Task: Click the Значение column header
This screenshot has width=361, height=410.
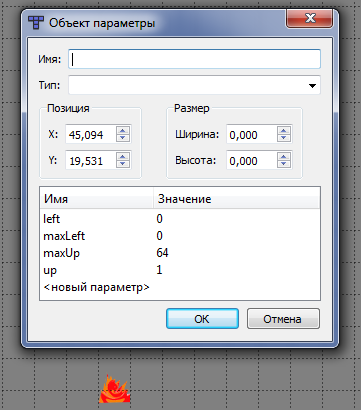Action: pyautogui.click(x=237, y=199)
